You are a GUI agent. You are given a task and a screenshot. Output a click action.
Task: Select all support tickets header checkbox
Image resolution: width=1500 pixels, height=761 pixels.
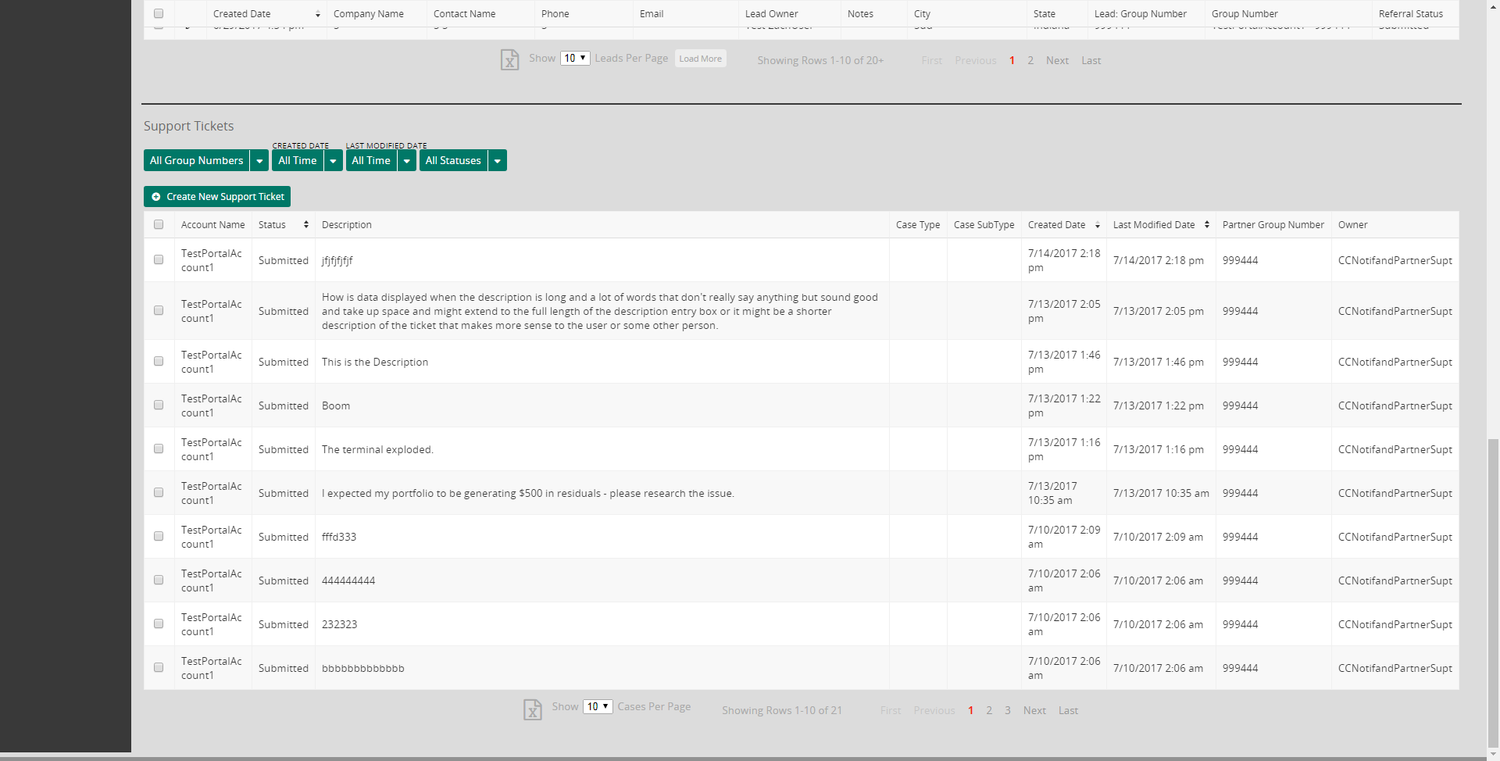click(158, 225)
